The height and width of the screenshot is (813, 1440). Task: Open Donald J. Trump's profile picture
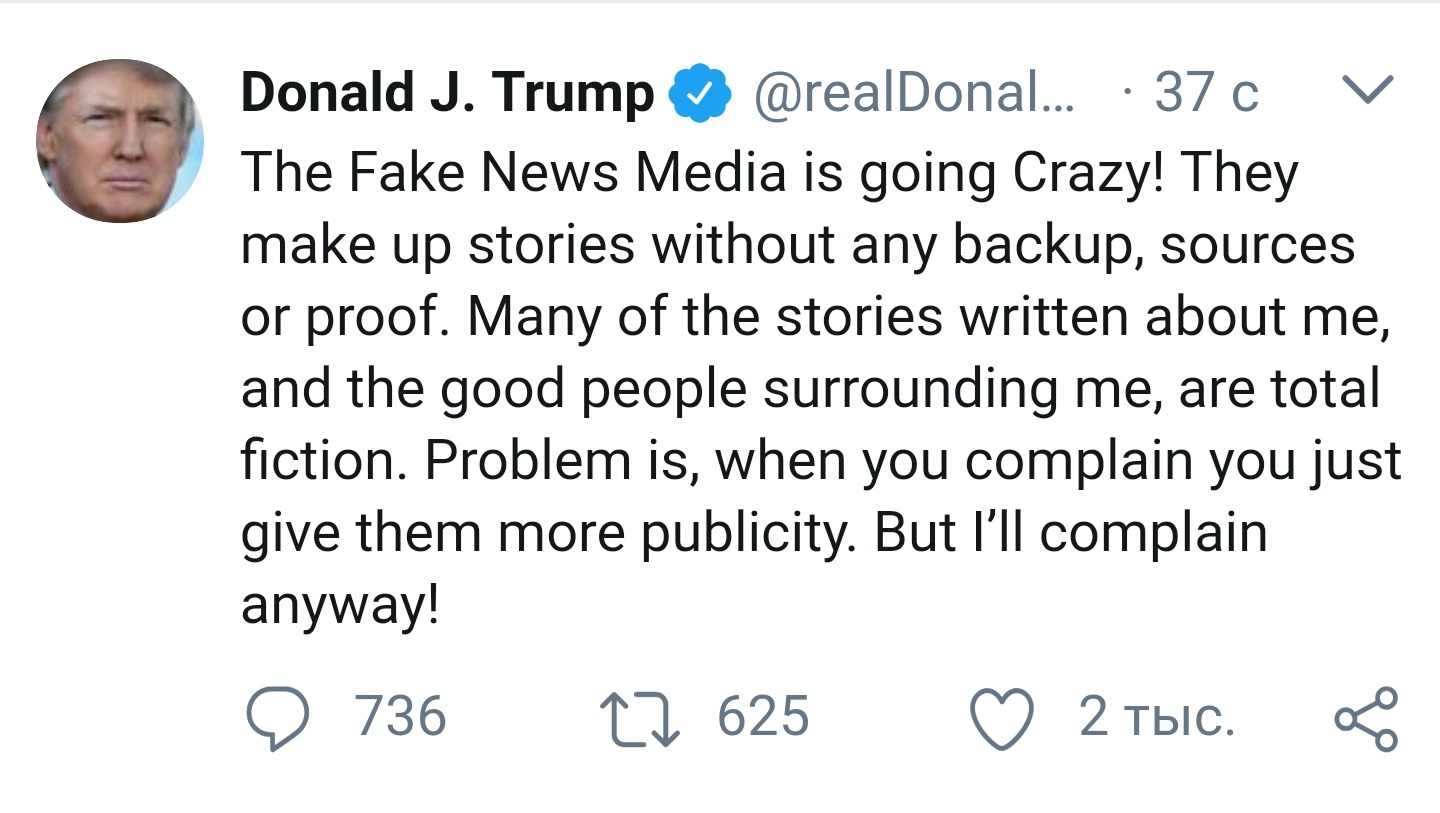[x=120, y=141]
